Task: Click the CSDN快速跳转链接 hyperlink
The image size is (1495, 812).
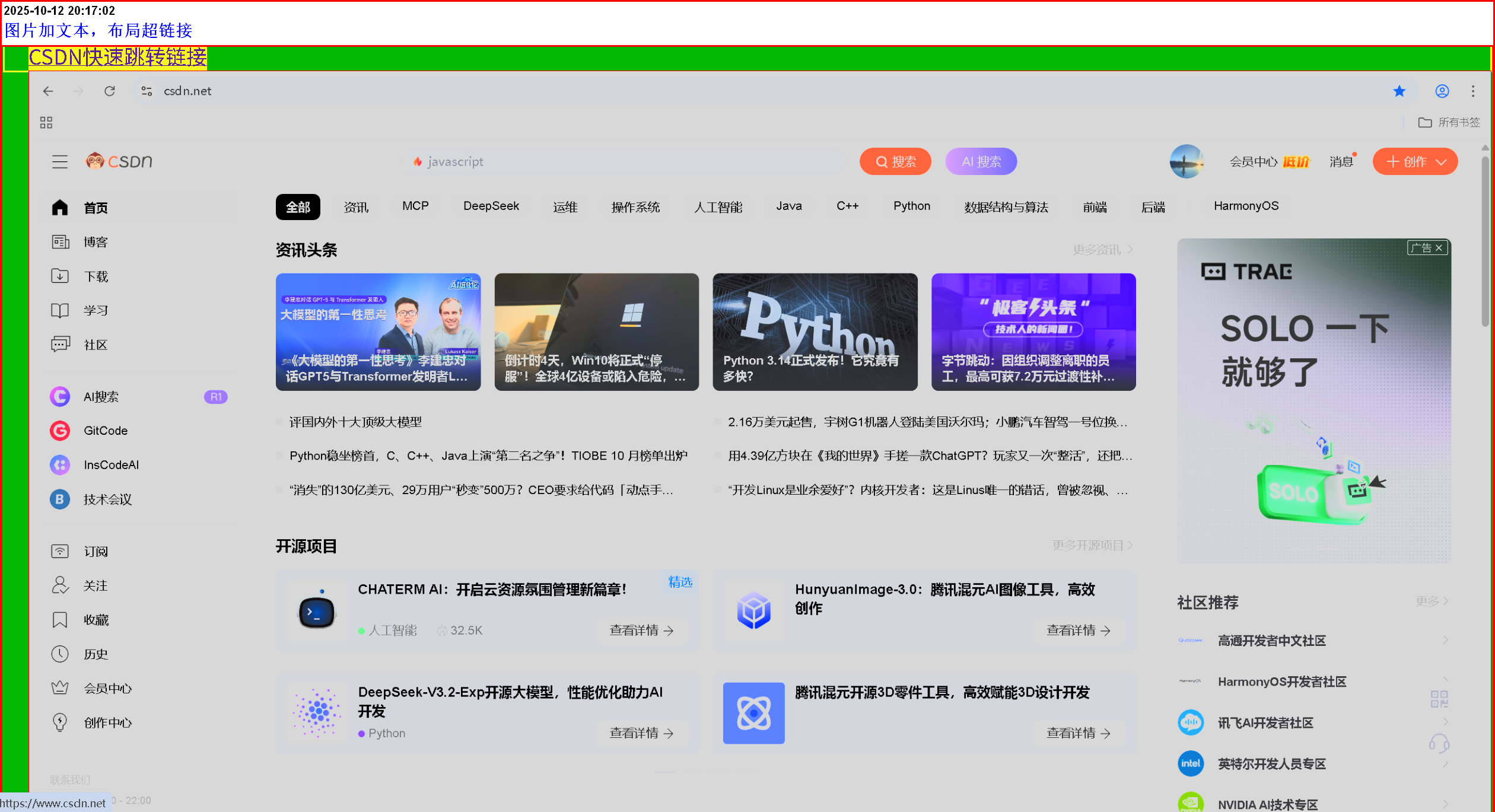Action: tap(117, 58)
